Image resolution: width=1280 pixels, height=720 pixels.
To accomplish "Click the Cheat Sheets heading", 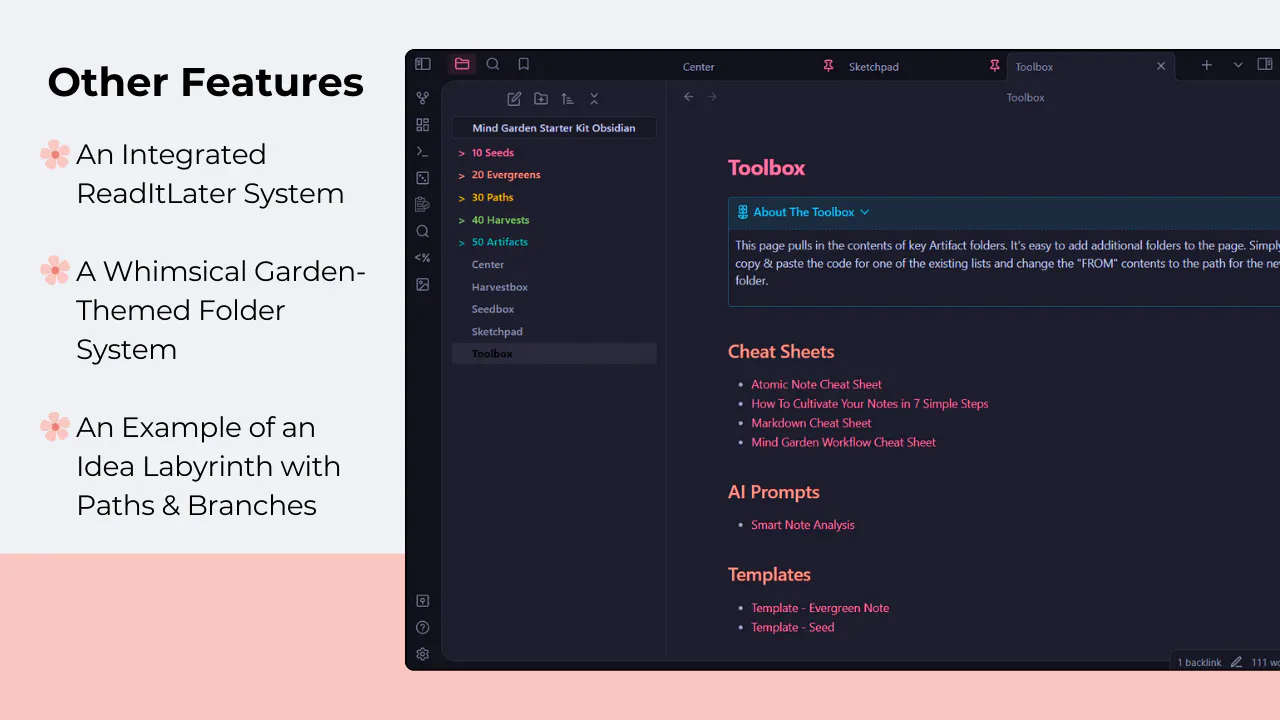I will pyautogui.click(x=781, y=352).
